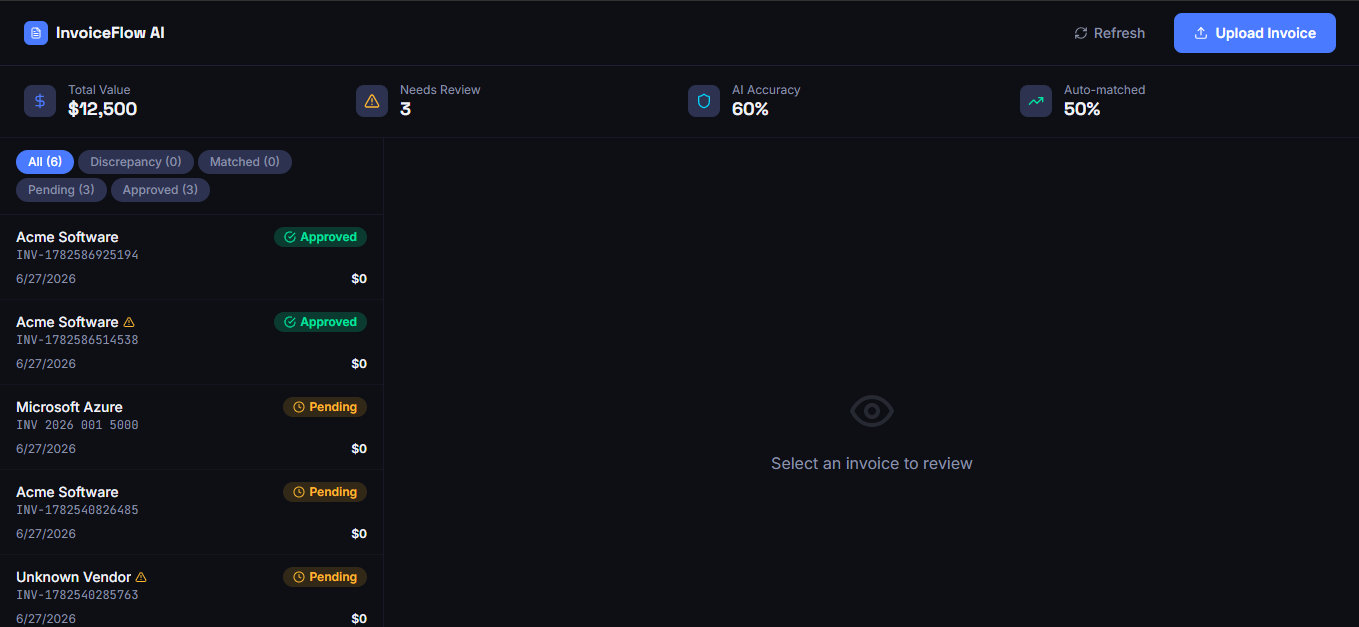Switch to Pending (3) filter
Screen dimensions: 1359x627
pyautogui.click(x=61, y=190)
